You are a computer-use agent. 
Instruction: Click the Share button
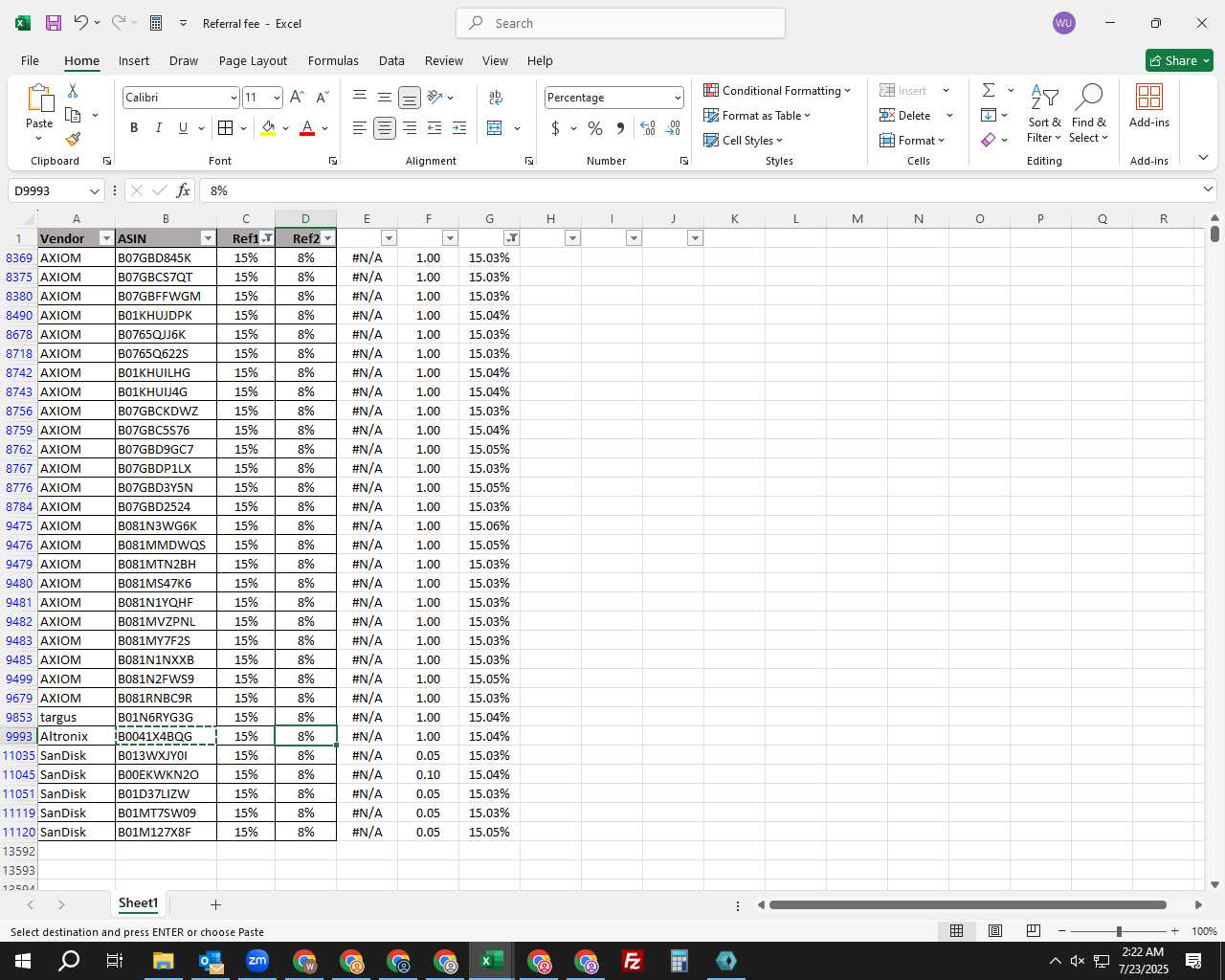(x=1179, y=60)
